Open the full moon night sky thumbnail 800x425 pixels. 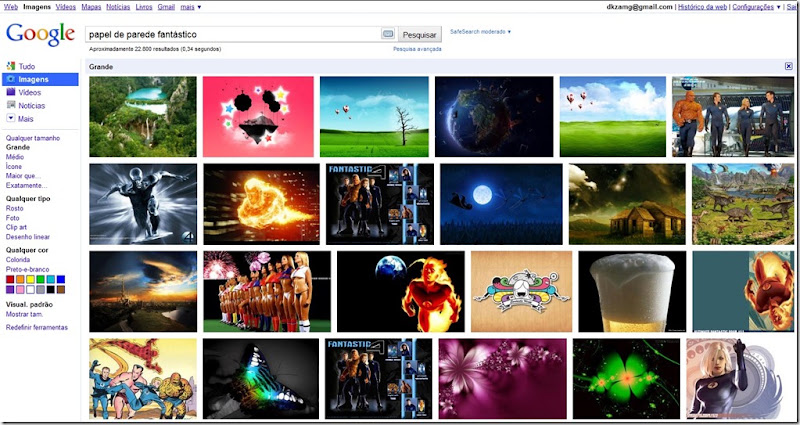(x=501, y=204)
